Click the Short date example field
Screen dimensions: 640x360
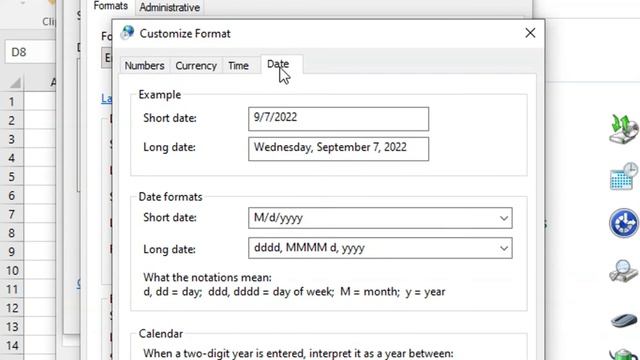(x=338, y=119)
